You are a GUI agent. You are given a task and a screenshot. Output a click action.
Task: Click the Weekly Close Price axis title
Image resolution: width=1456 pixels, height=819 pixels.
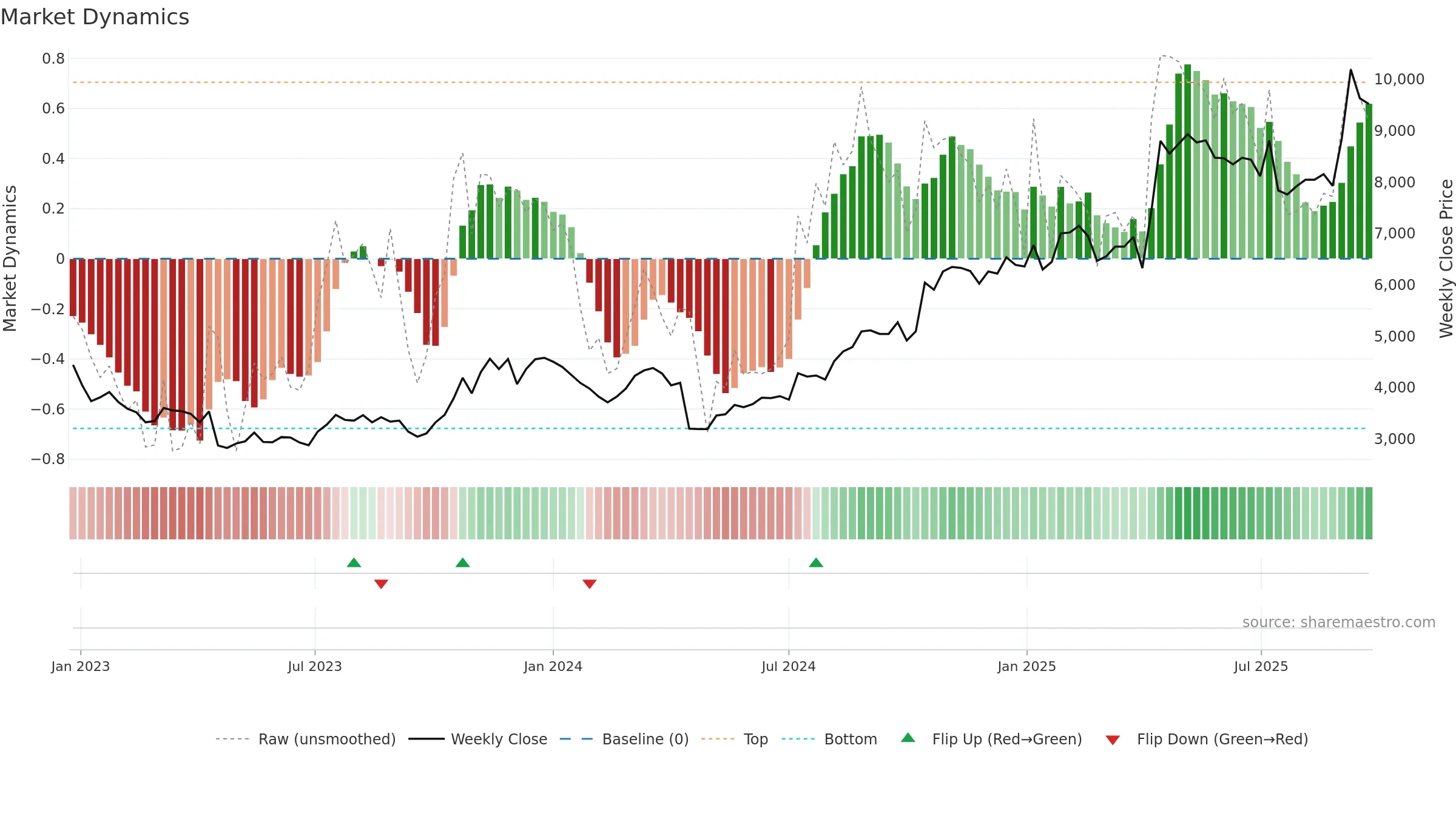click(1446, 258)
